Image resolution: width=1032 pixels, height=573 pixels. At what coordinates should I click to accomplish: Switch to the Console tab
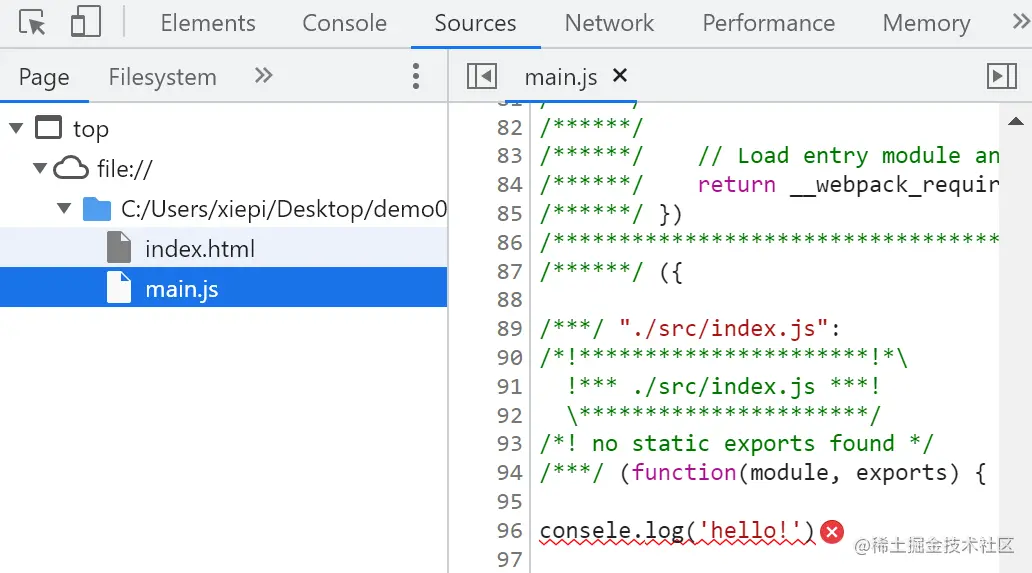[344, 23]
